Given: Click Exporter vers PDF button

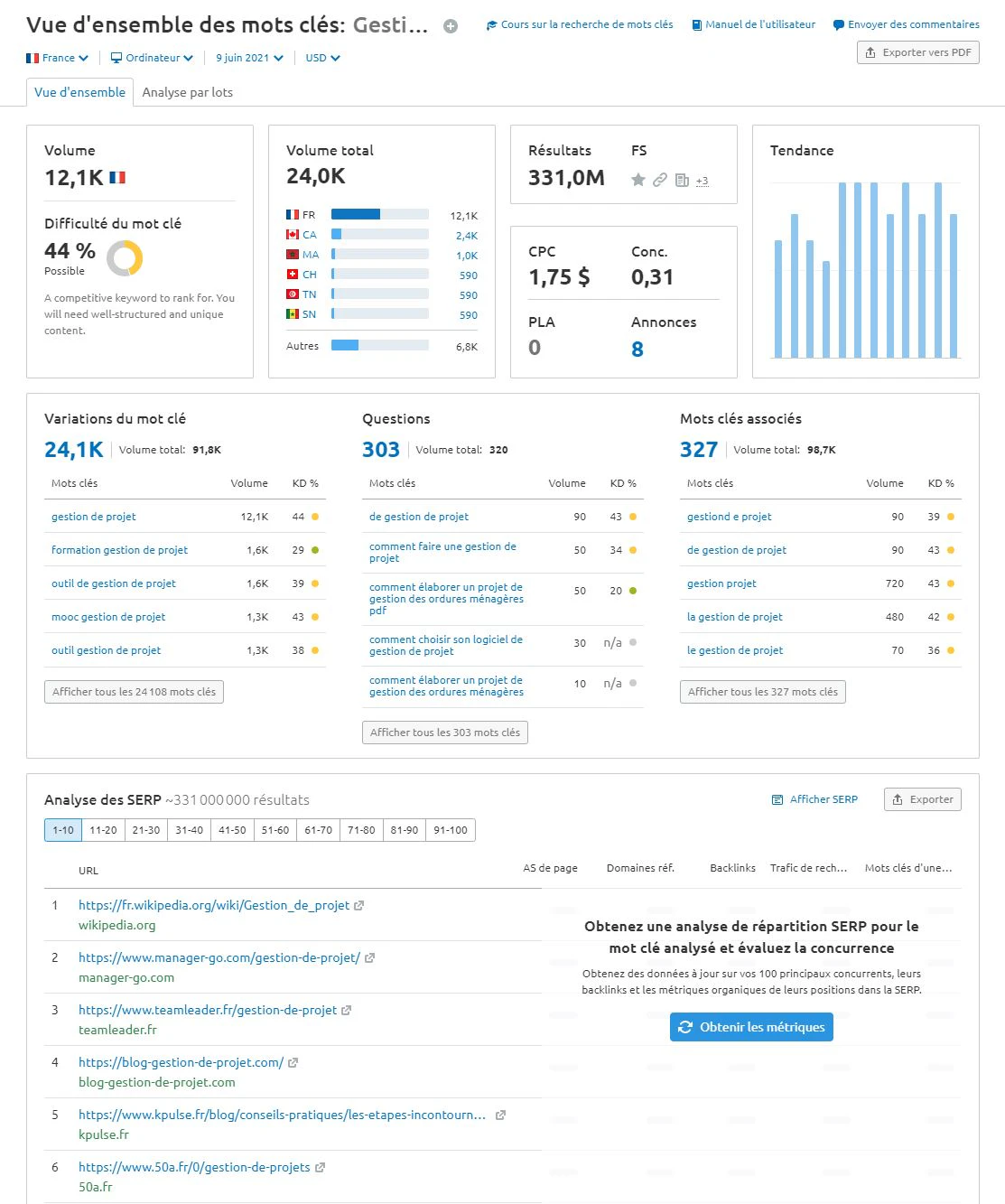Looking at the screenshot, I should click(x=918, y=52).
